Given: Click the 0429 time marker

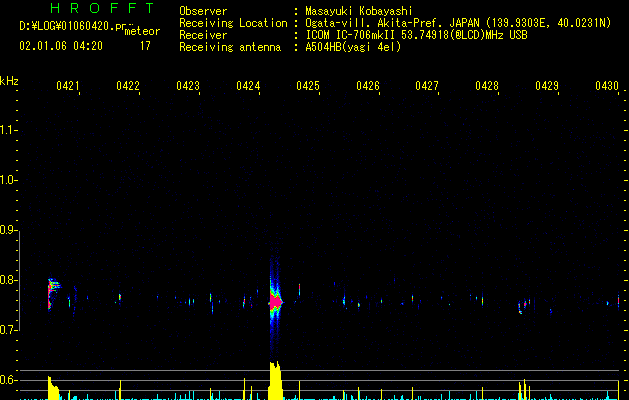Looking at the screenshot, I should pos(547,86).
